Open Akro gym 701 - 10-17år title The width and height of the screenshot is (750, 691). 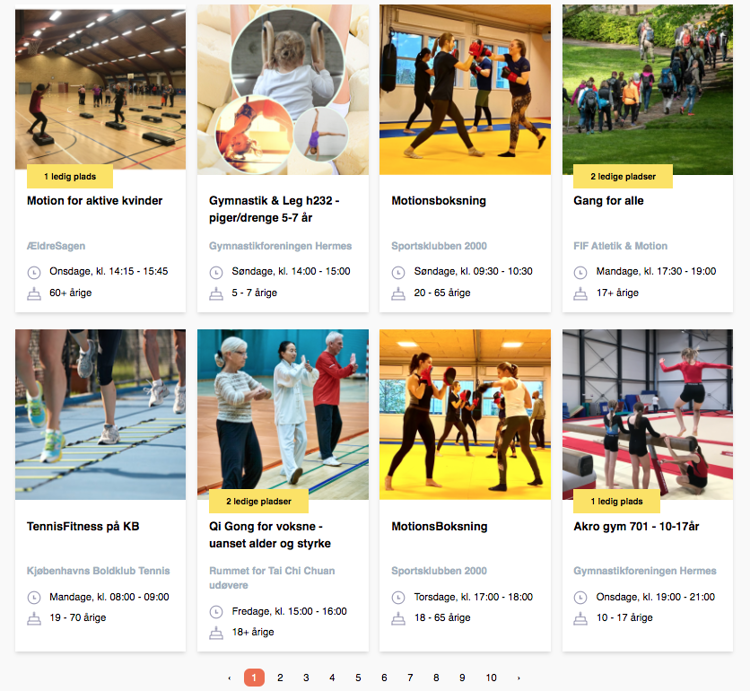pos(636,526)
